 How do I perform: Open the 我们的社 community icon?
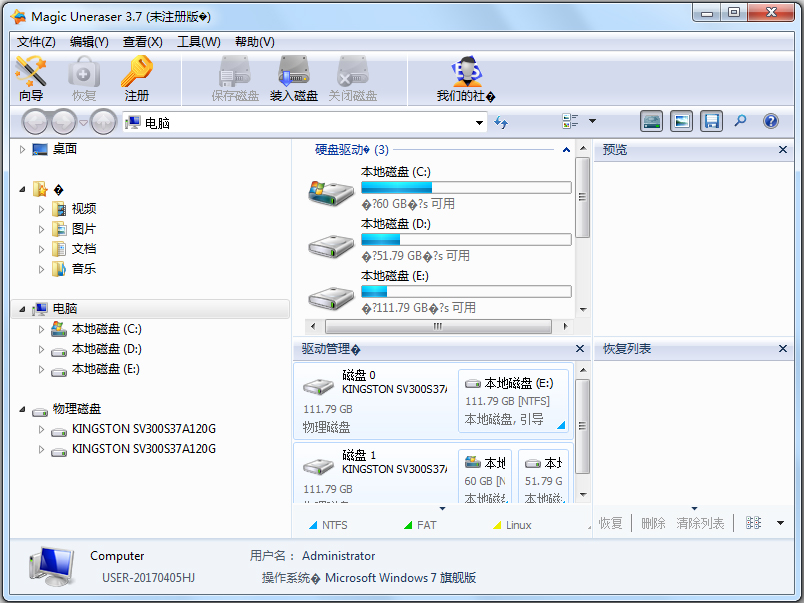(x=466, y=79)
